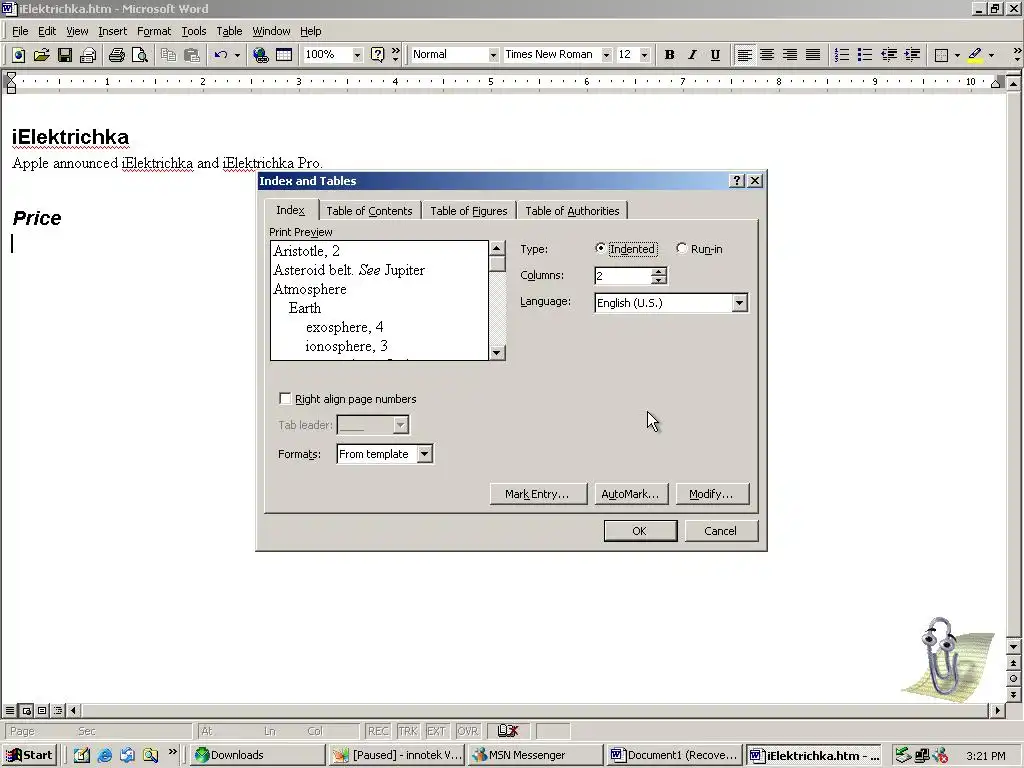The image size is (1024, 768).
Task: Open the Highlight color dropdown arrow
Action: click(x=991, y=55)
